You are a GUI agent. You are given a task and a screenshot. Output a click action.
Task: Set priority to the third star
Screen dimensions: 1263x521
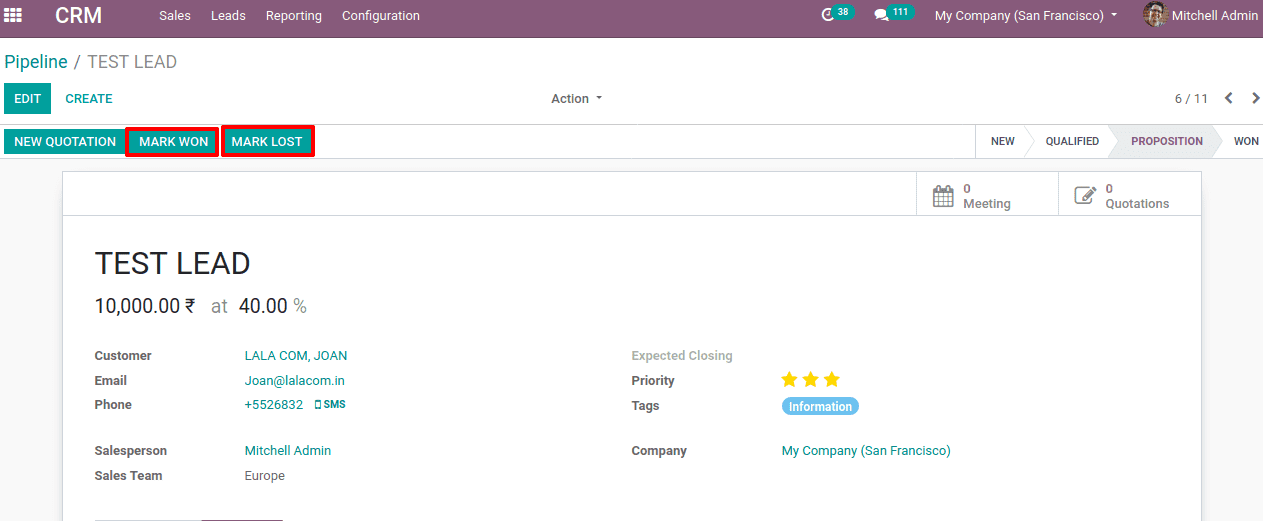tap(832, 380)
